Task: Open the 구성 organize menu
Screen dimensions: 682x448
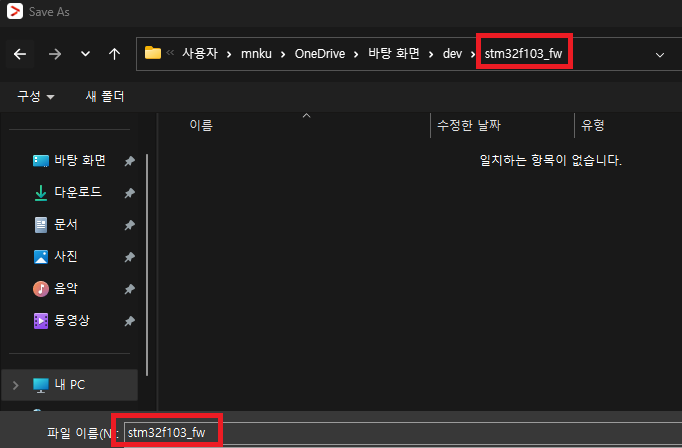Action: [36, 96]
